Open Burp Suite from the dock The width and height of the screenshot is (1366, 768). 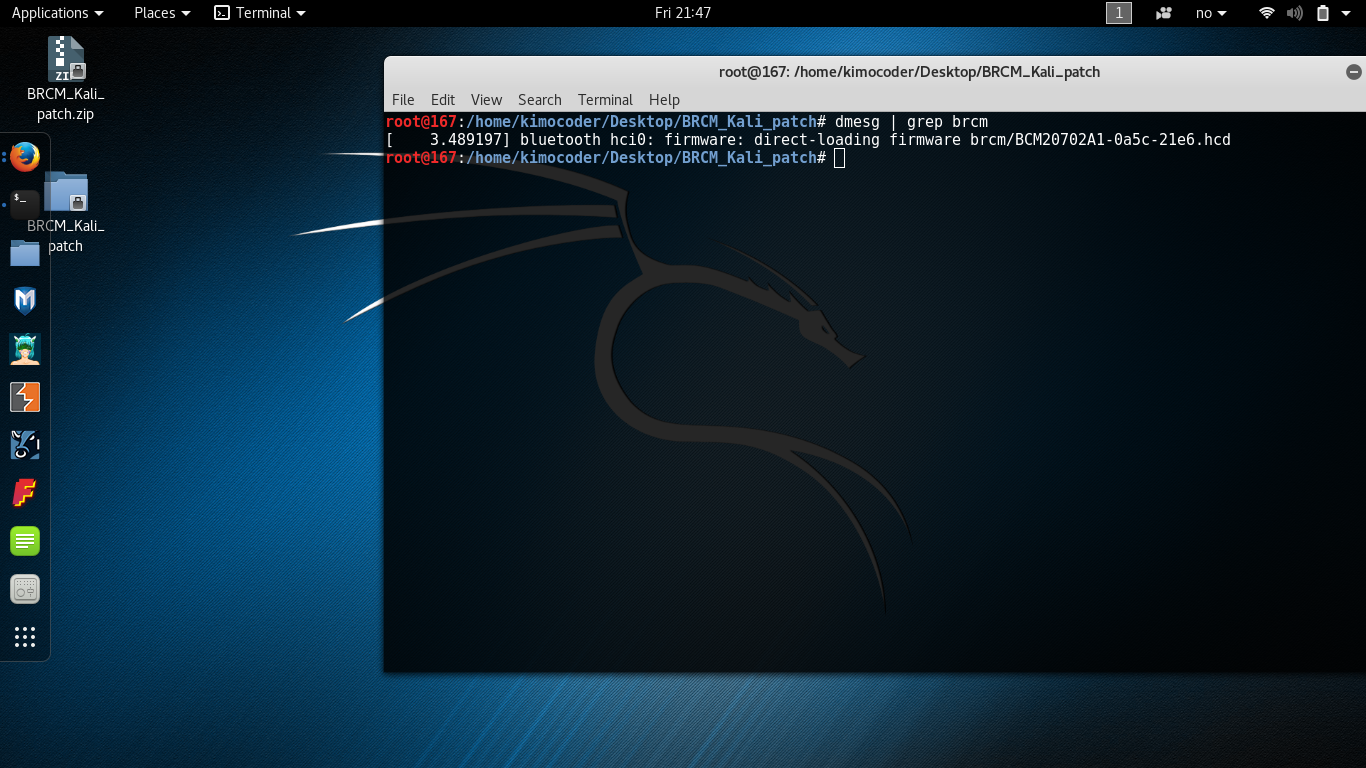click(25, 397)
